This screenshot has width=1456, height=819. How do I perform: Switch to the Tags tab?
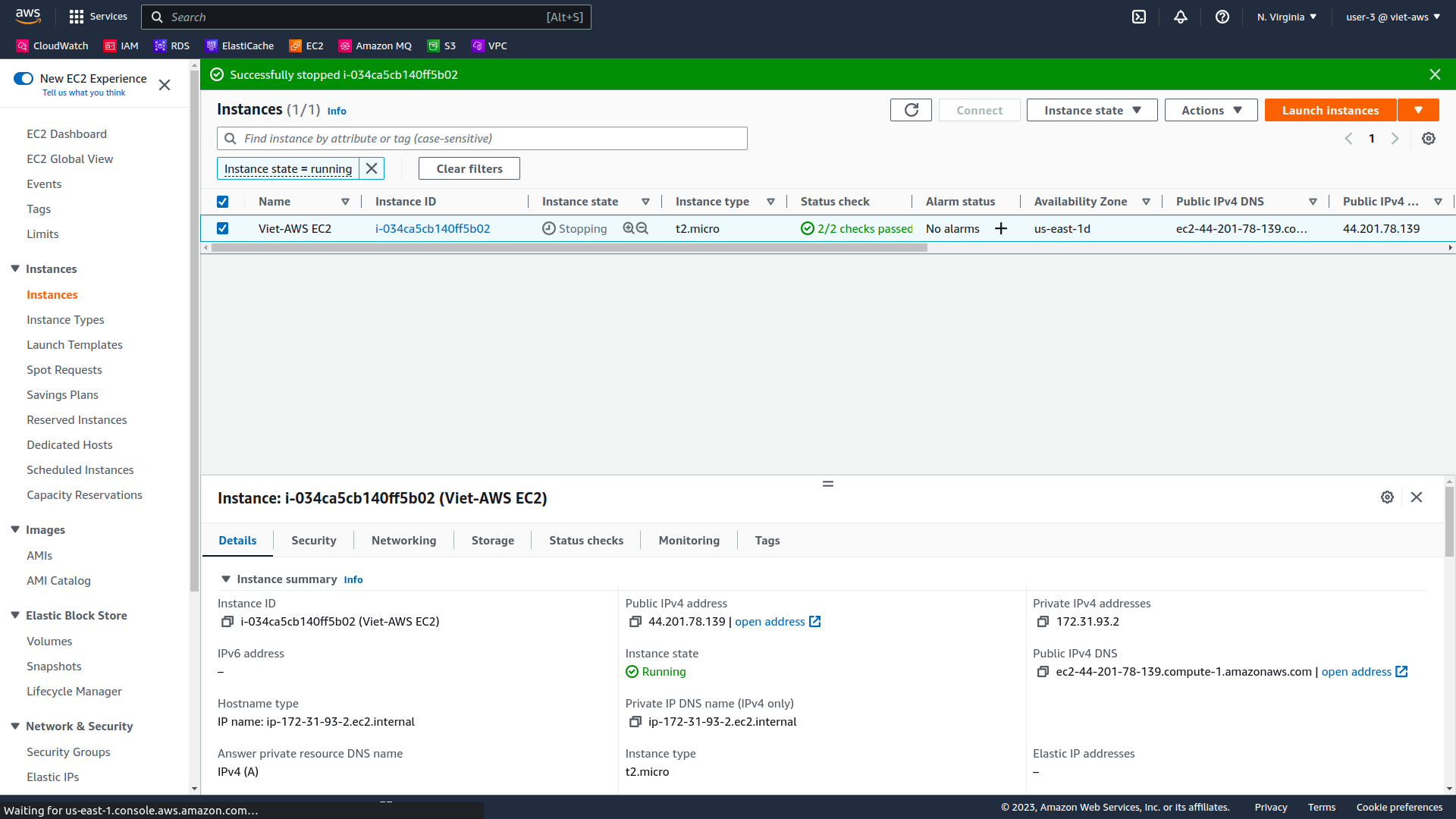pyautogui.click(x=767, y=541)
